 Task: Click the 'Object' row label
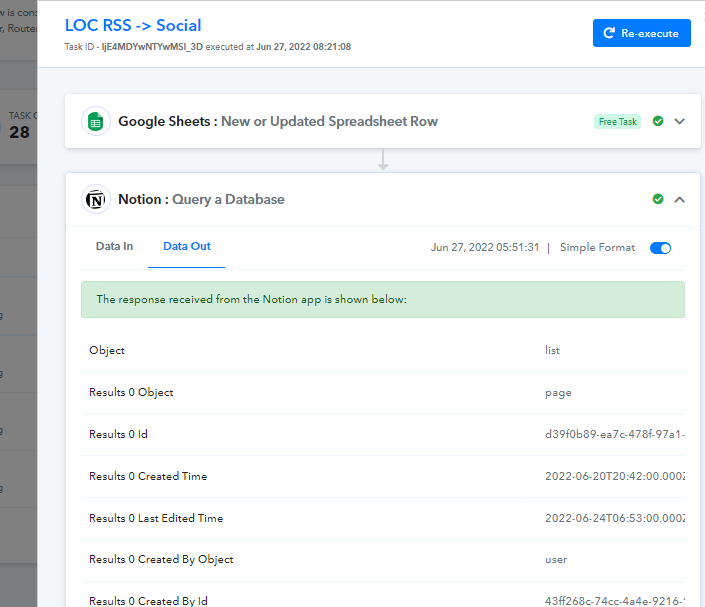tap(107, 350)
